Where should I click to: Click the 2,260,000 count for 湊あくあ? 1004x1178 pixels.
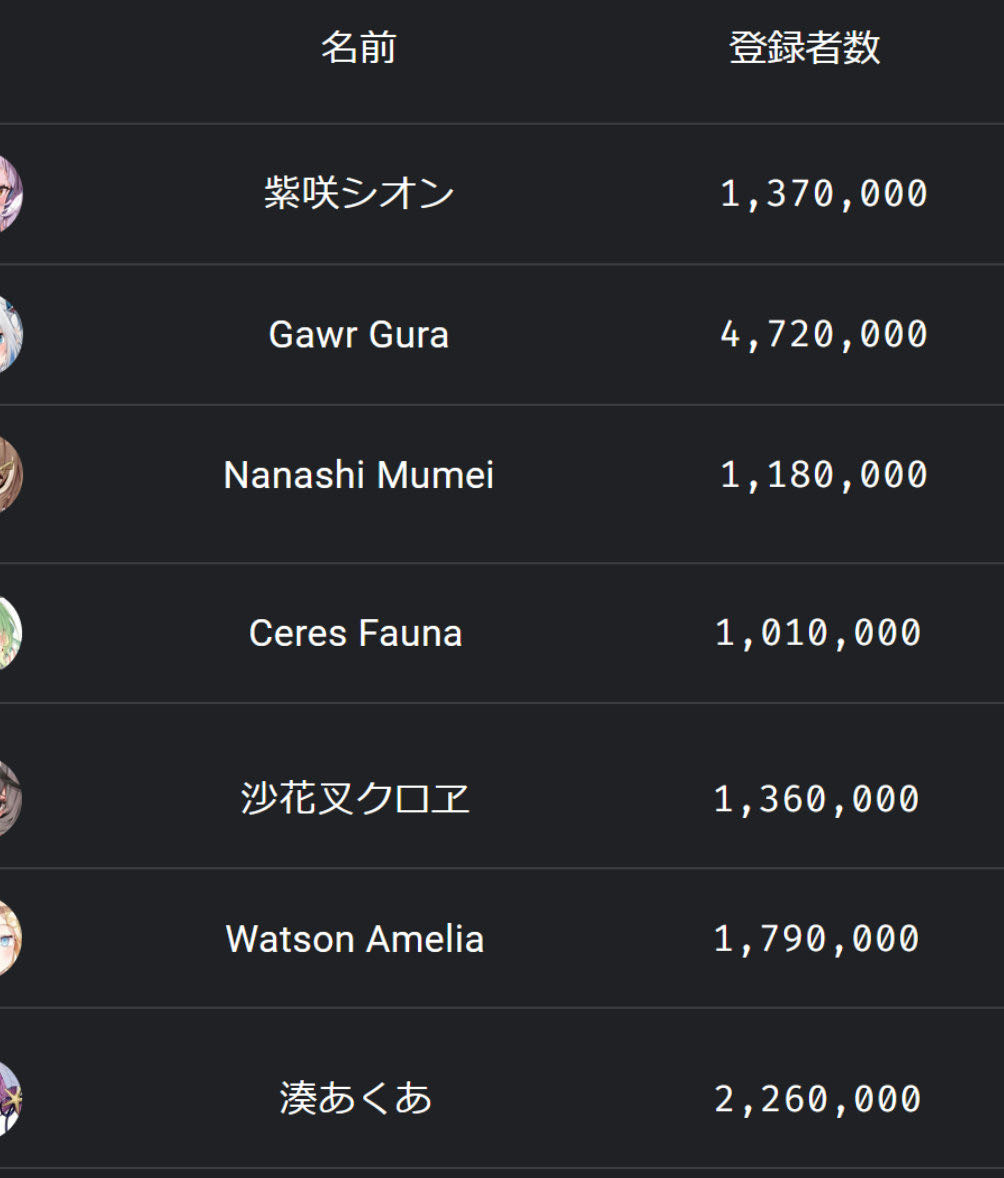817,1099
